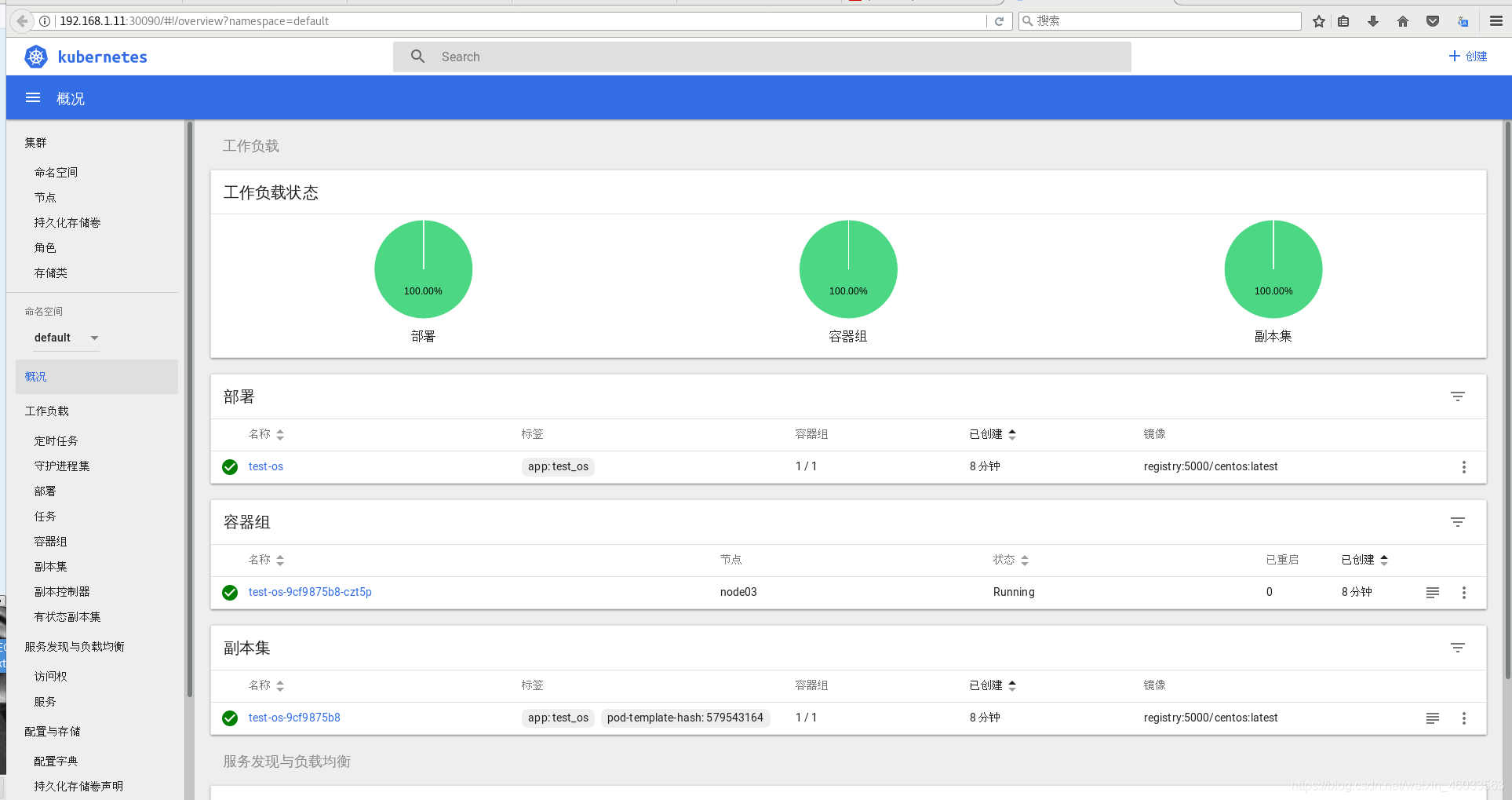Open filter icon for 部署 card
This screenshot has width=1512, height=800.
[x=1458, y=396]
